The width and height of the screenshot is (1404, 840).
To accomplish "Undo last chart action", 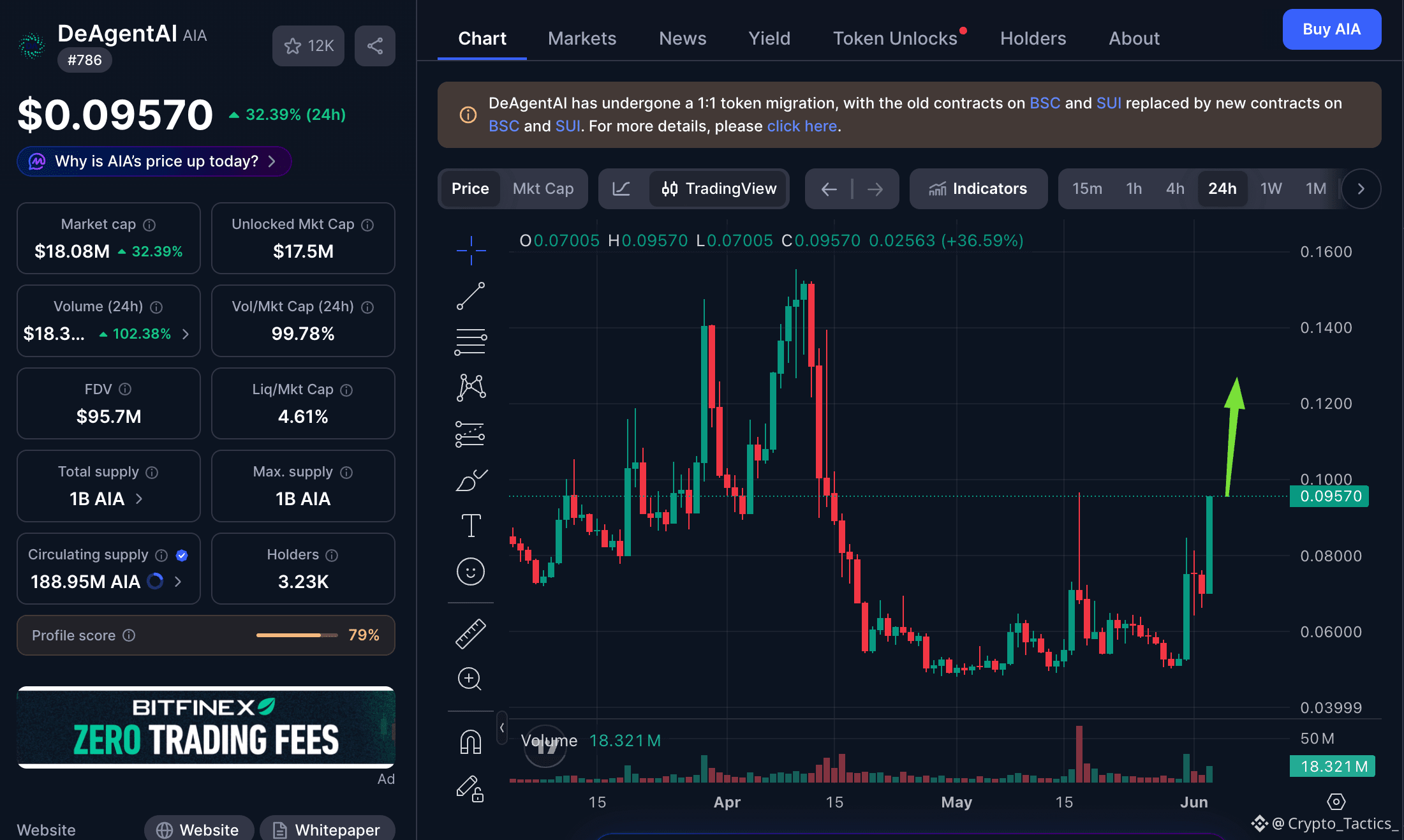I will (x=829, y=189).
